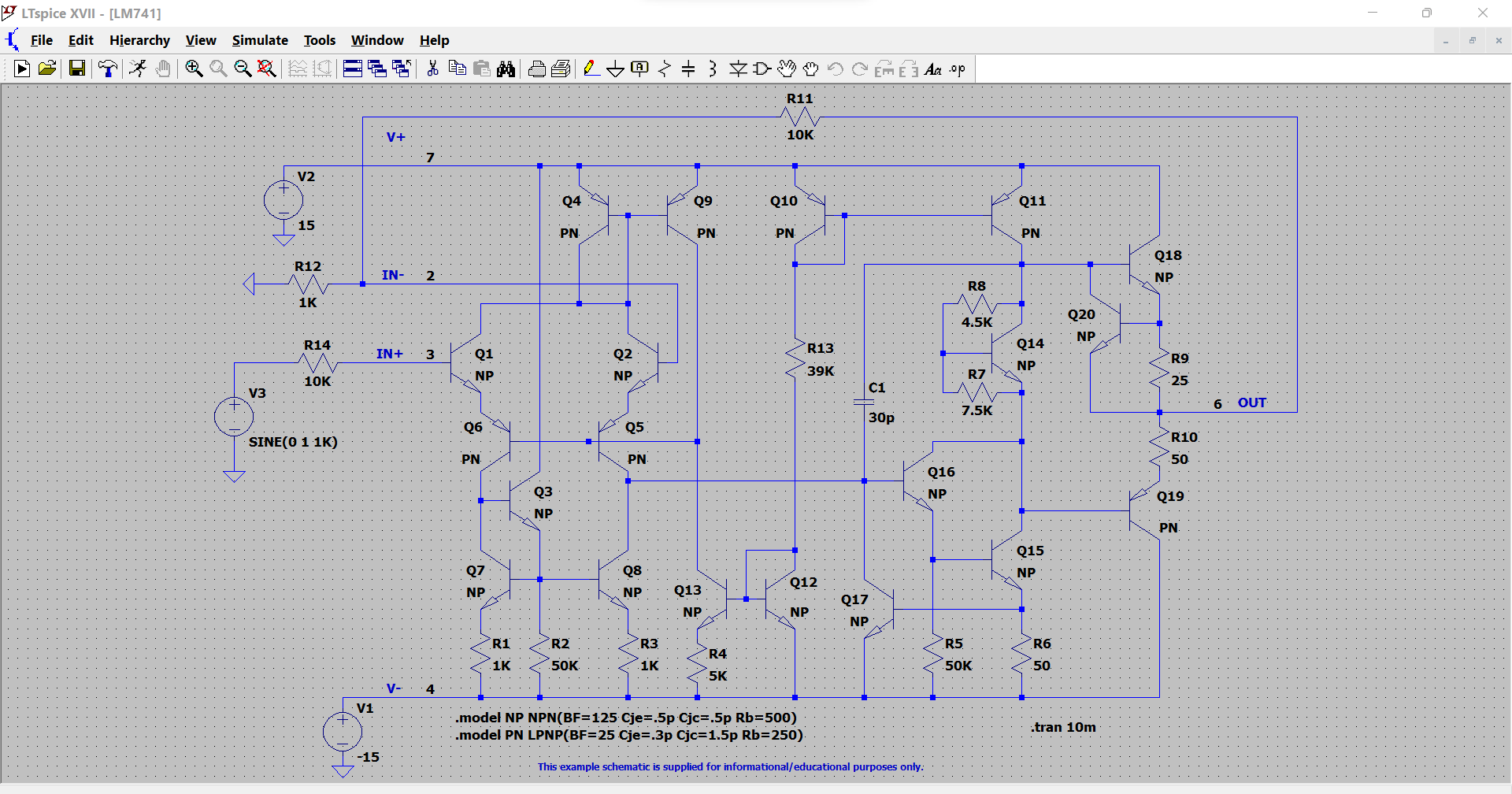This screenshot has height=794, width=1512.
Task: Add SPICE directive .op tool
Action: point(958,69)
